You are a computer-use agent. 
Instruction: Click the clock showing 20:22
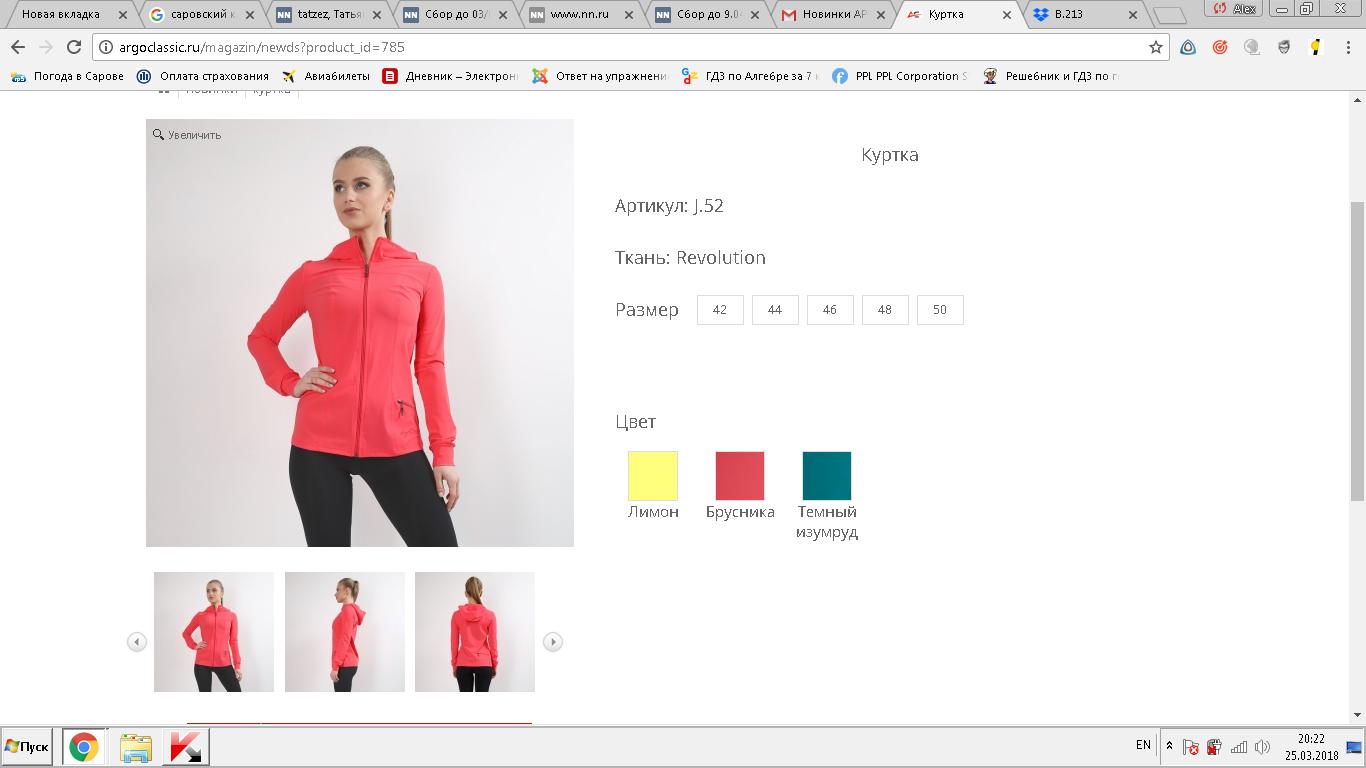[1311, 738]
